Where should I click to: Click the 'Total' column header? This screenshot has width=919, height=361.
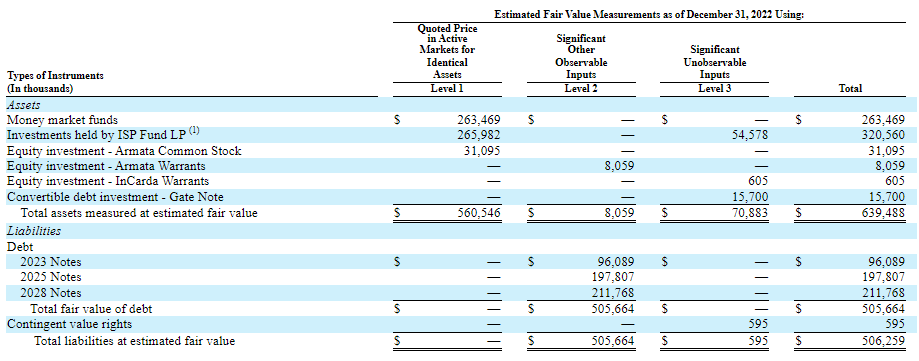click(850, 88)
